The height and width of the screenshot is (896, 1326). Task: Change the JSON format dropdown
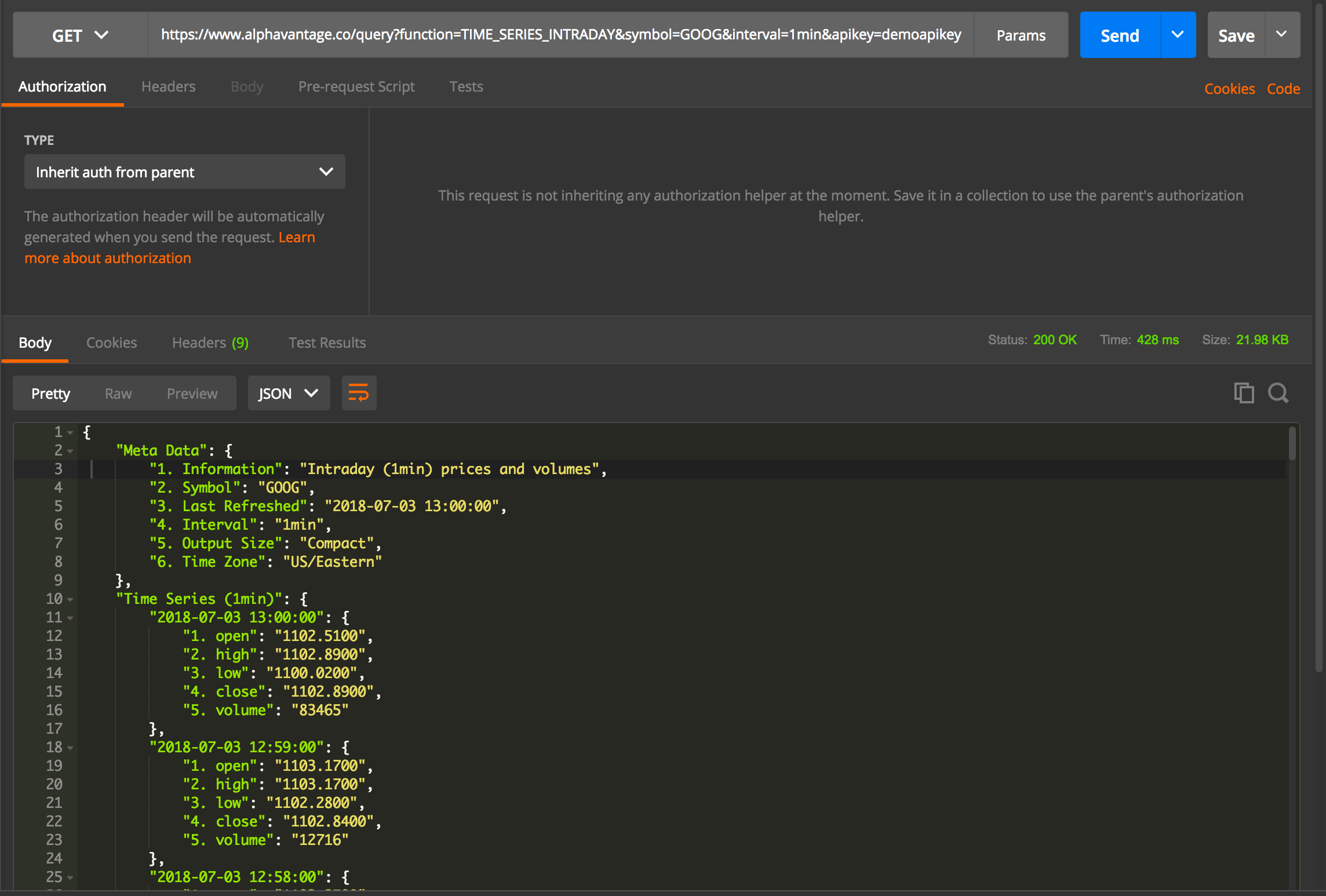(x=289, y=393)
